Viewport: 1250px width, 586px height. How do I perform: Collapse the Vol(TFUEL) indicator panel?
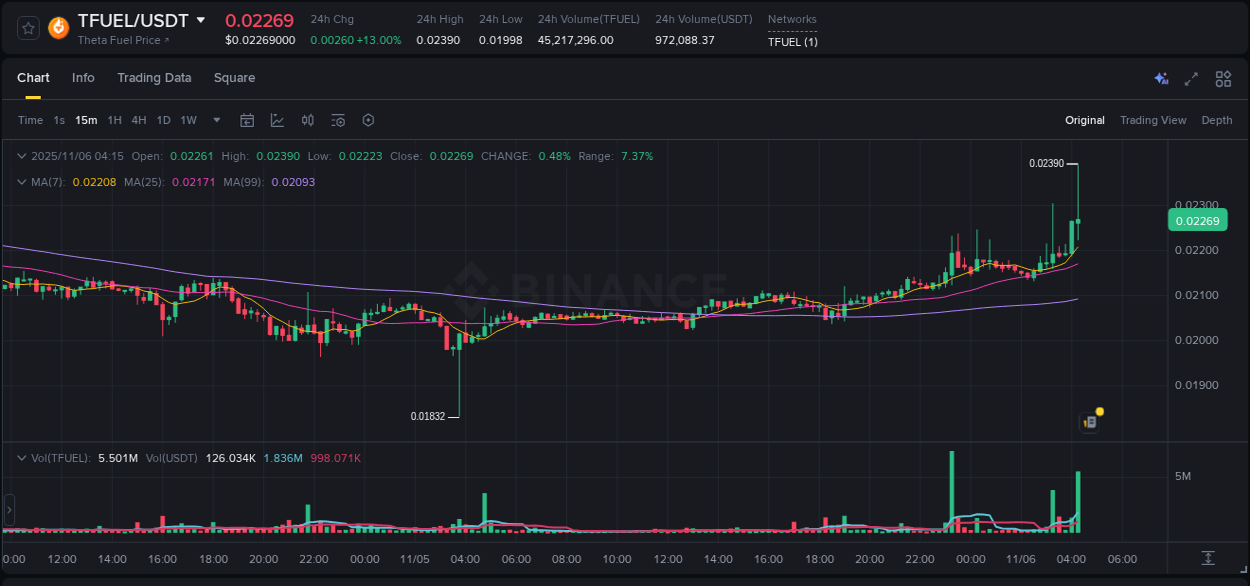[22, 458]
